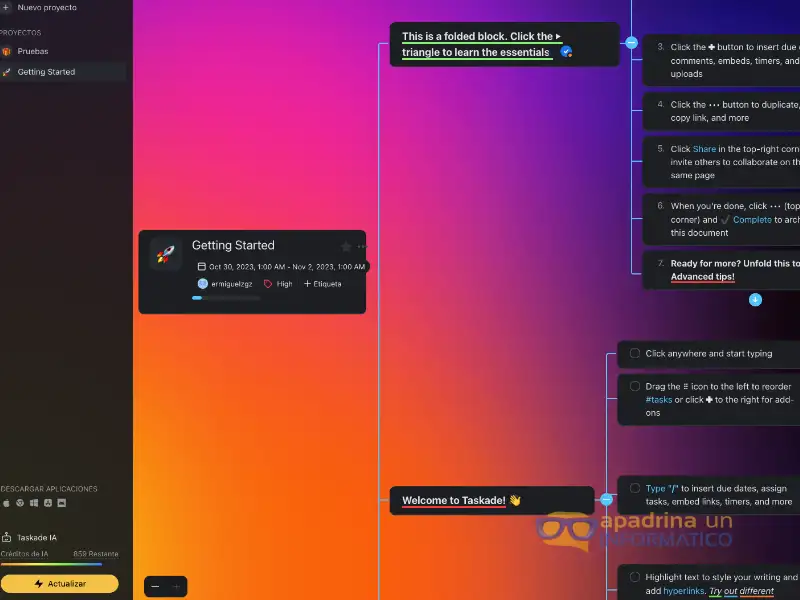Download the Apple macOS app
The height and width of the screenshot is (600, 800).
click(6, 503)
